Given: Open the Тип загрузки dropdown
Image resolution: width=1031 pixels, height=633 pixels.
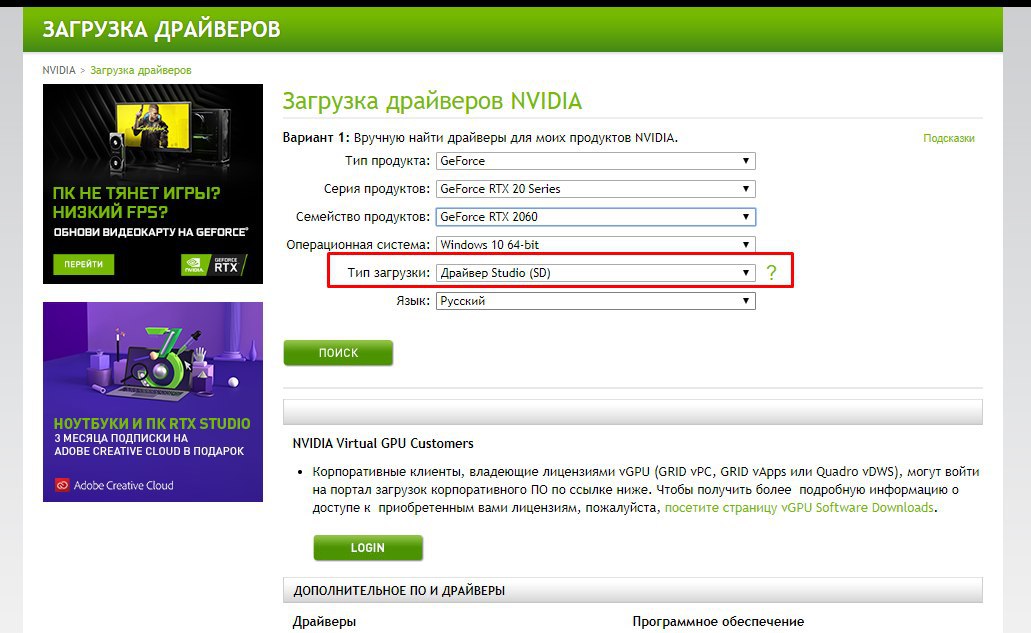Looking at the screenshot, I should (596, 273).
